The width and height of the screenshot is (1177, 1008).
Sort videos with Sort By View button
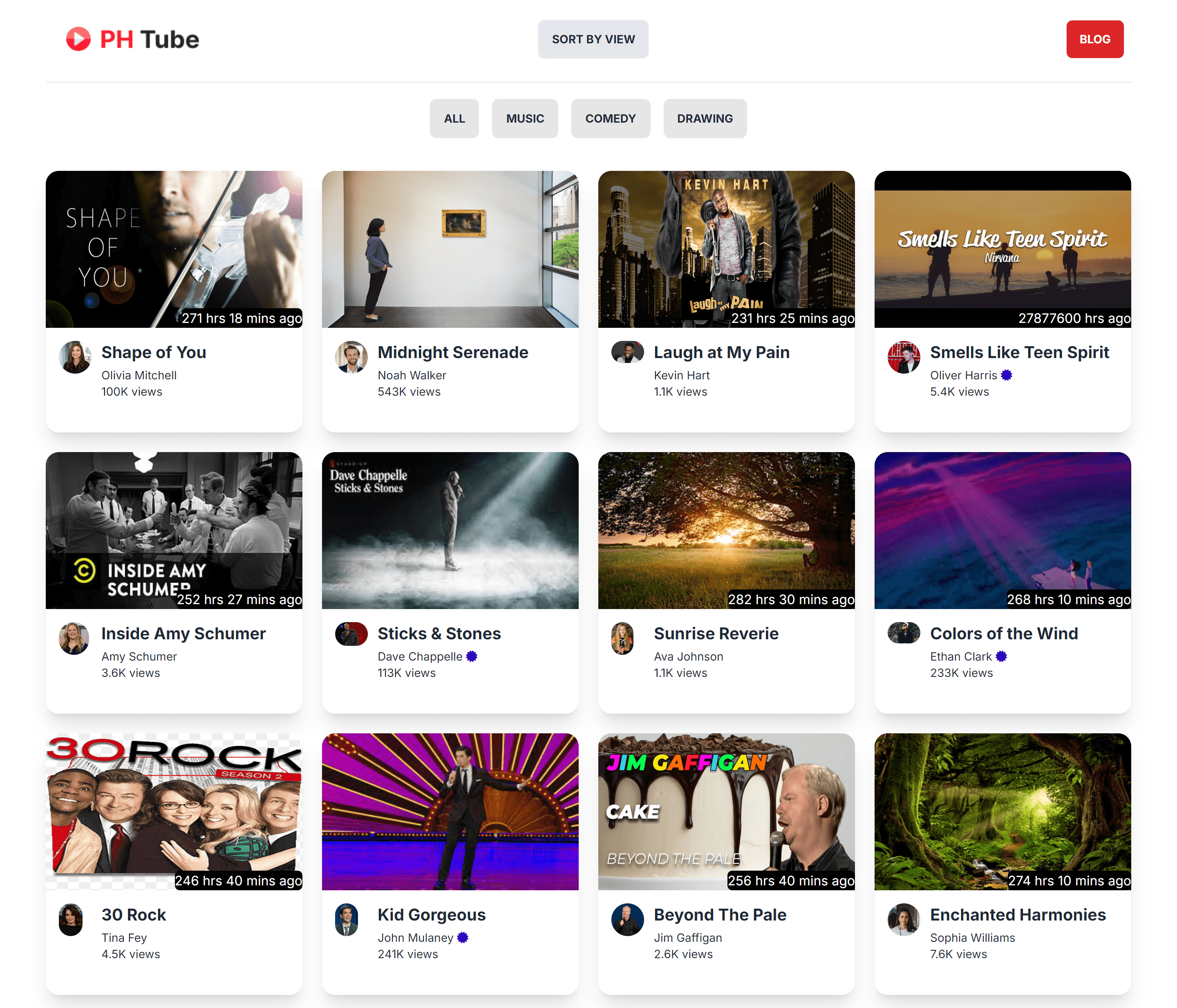593,39
